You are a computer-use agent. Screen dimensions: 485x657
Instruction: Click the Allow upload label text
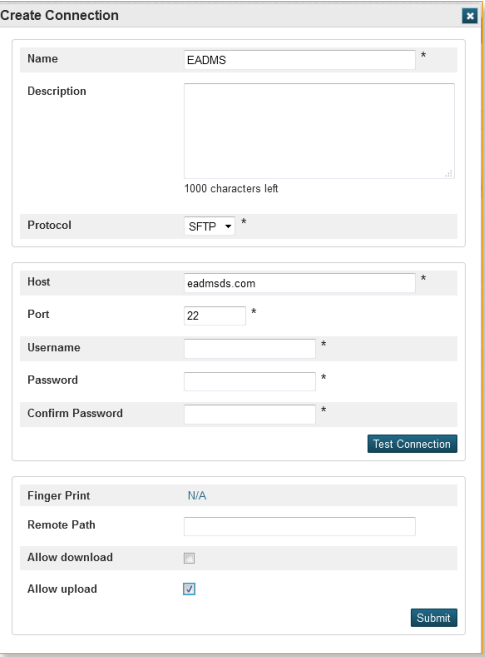(x=62, y=589)
